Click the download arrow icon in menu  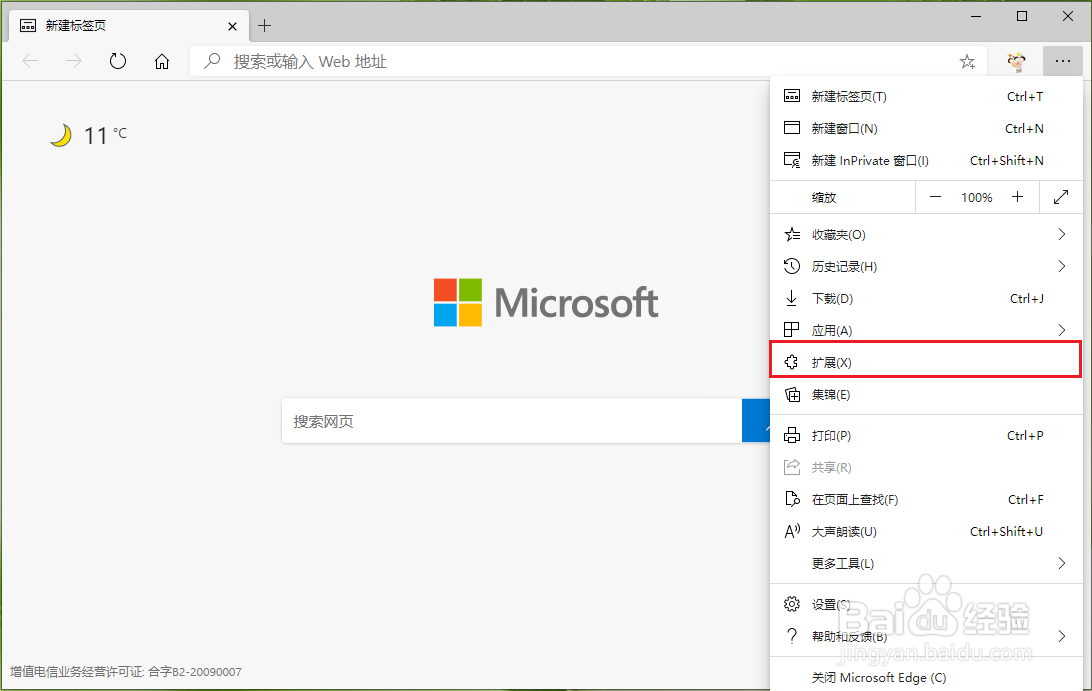(x=792, y=298)
